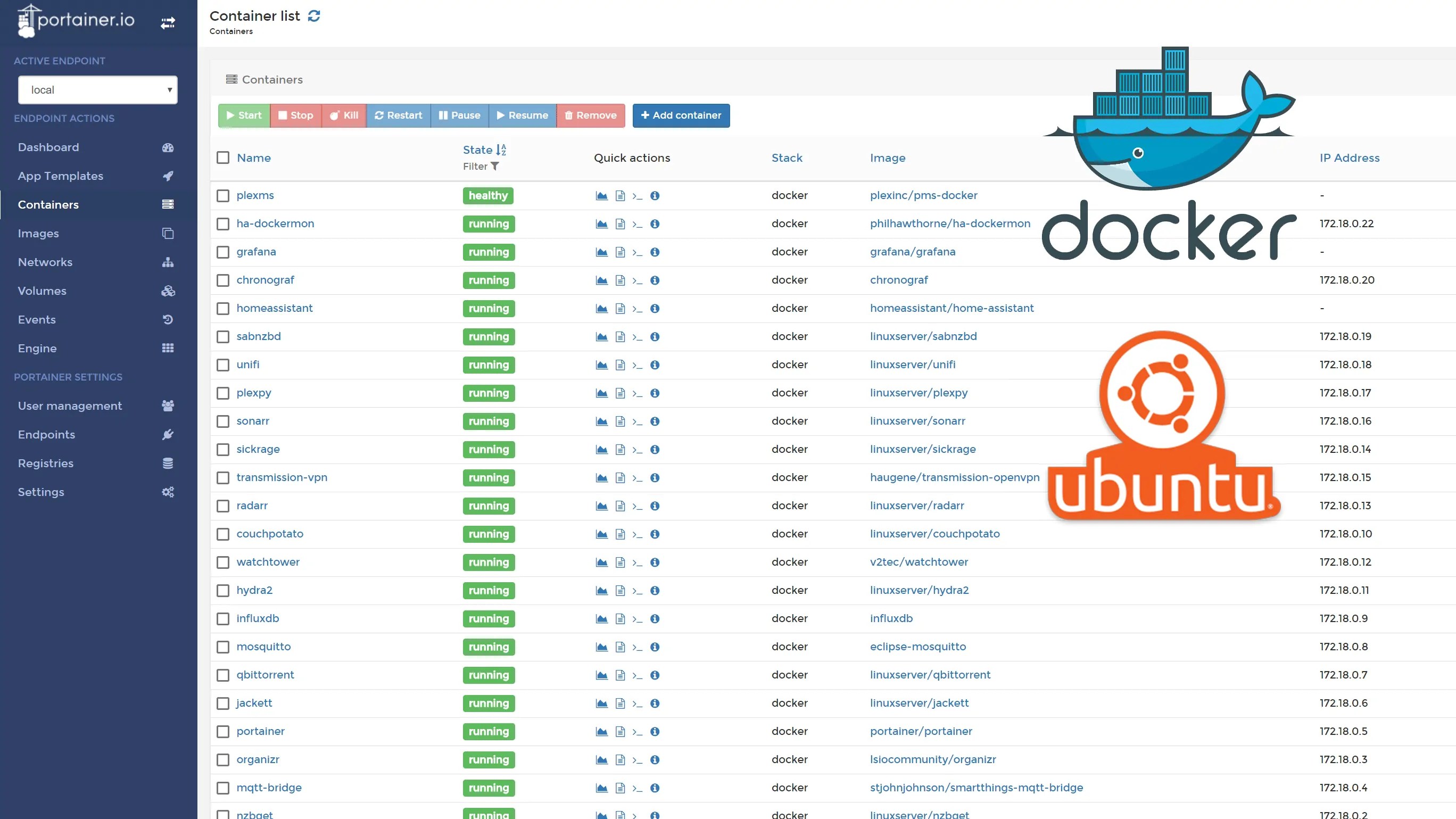Open console icon for homeassistant container
Image resolution: width=1456 pixels, height=819 pixels.
[x=637, y=309]
